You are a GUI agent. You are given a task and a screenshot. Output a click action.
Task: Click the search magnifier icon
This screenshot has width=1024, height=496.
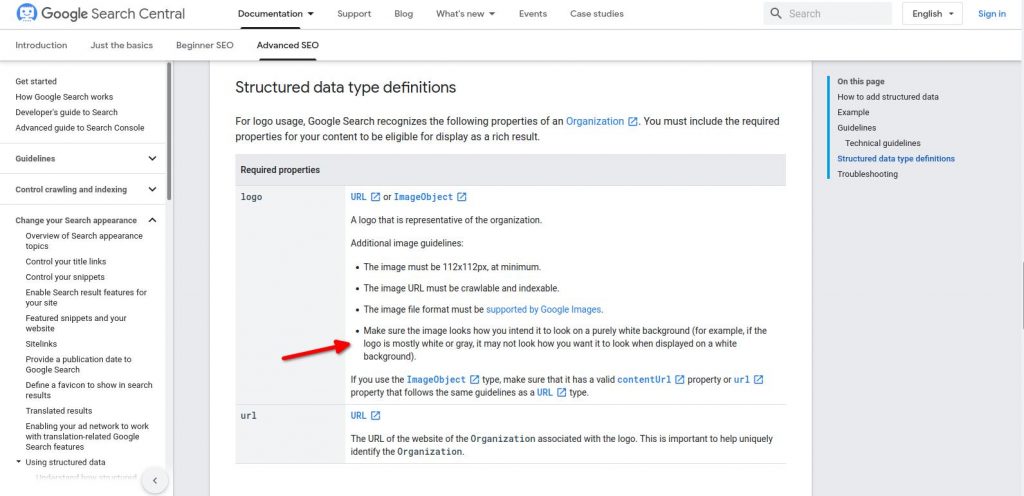(776, 14)
